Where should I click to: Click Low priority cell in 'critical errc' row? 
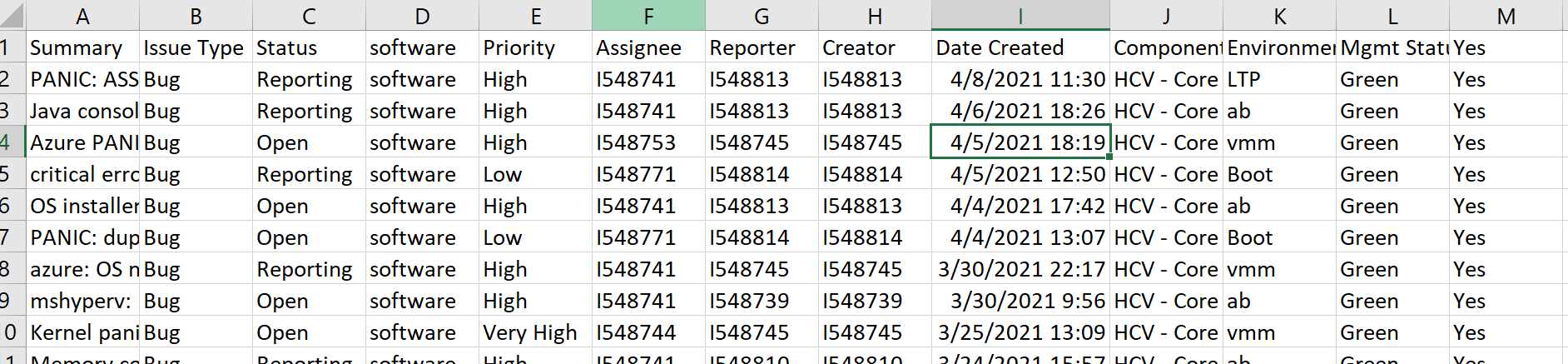click(x=535, y=174)
